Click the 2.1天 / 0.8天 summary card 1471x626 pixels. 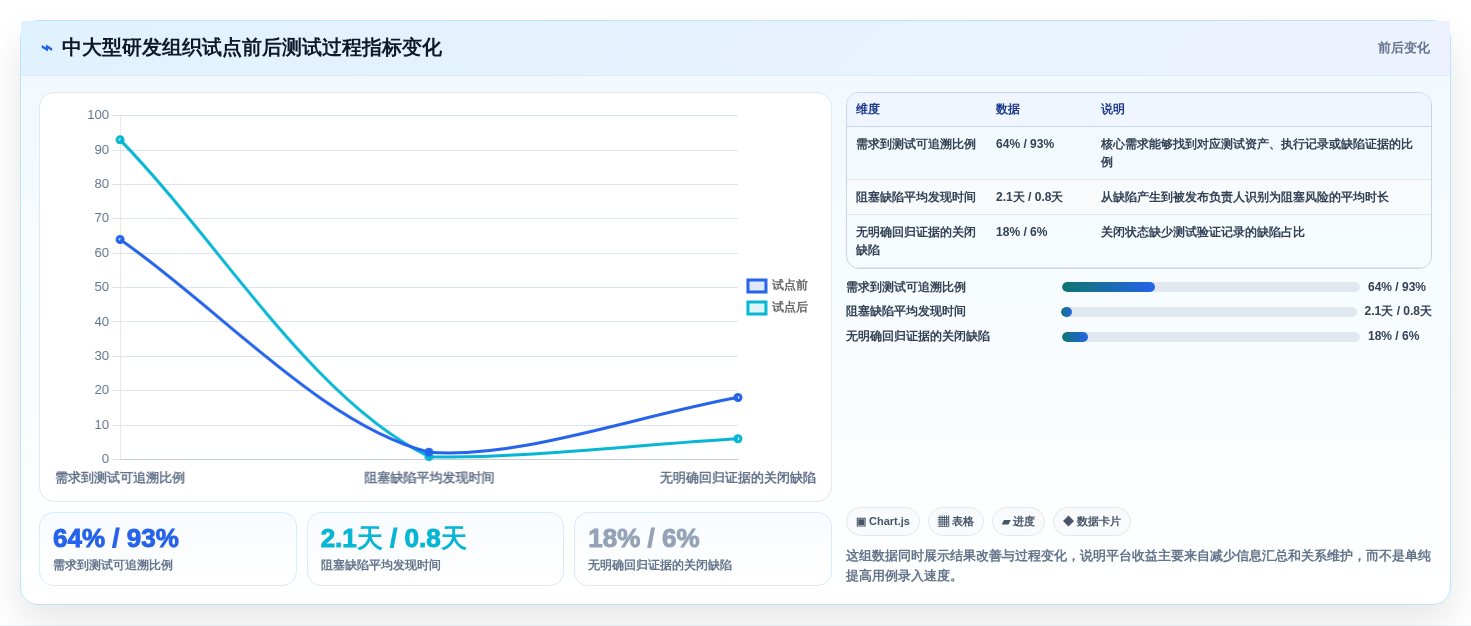[x=435, y=549]
